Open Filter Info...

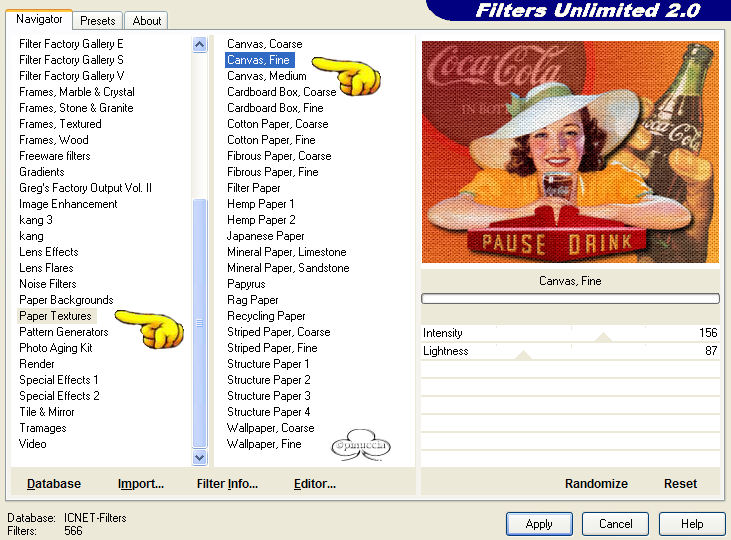(227, 484)
